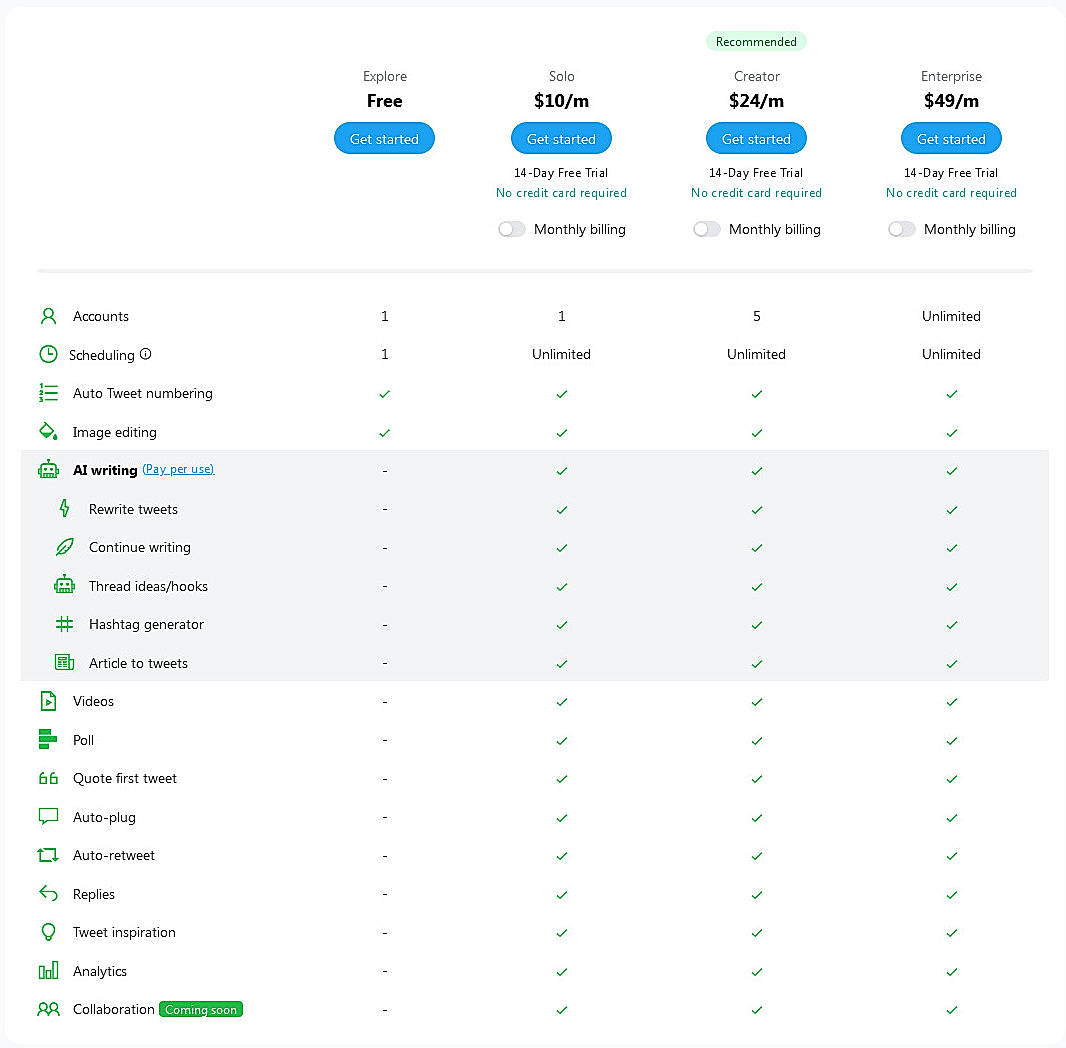This screenshot has width=1066, height=1048.
Task: Click the 'Explore' plan name
Action: [x=385, y=76]
